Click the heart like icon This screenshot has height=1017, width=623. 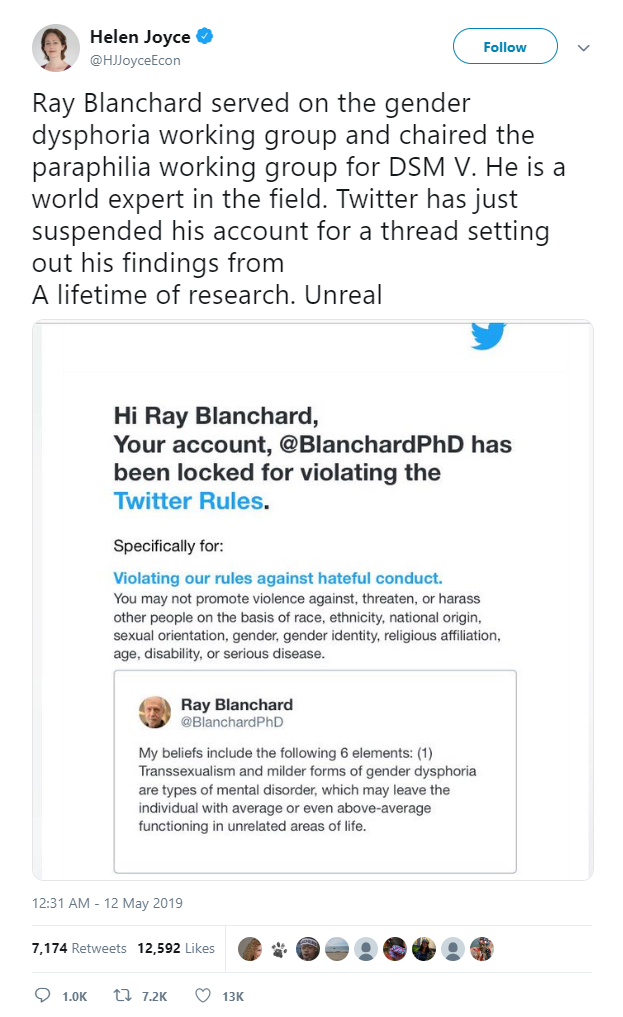point(203,996)
